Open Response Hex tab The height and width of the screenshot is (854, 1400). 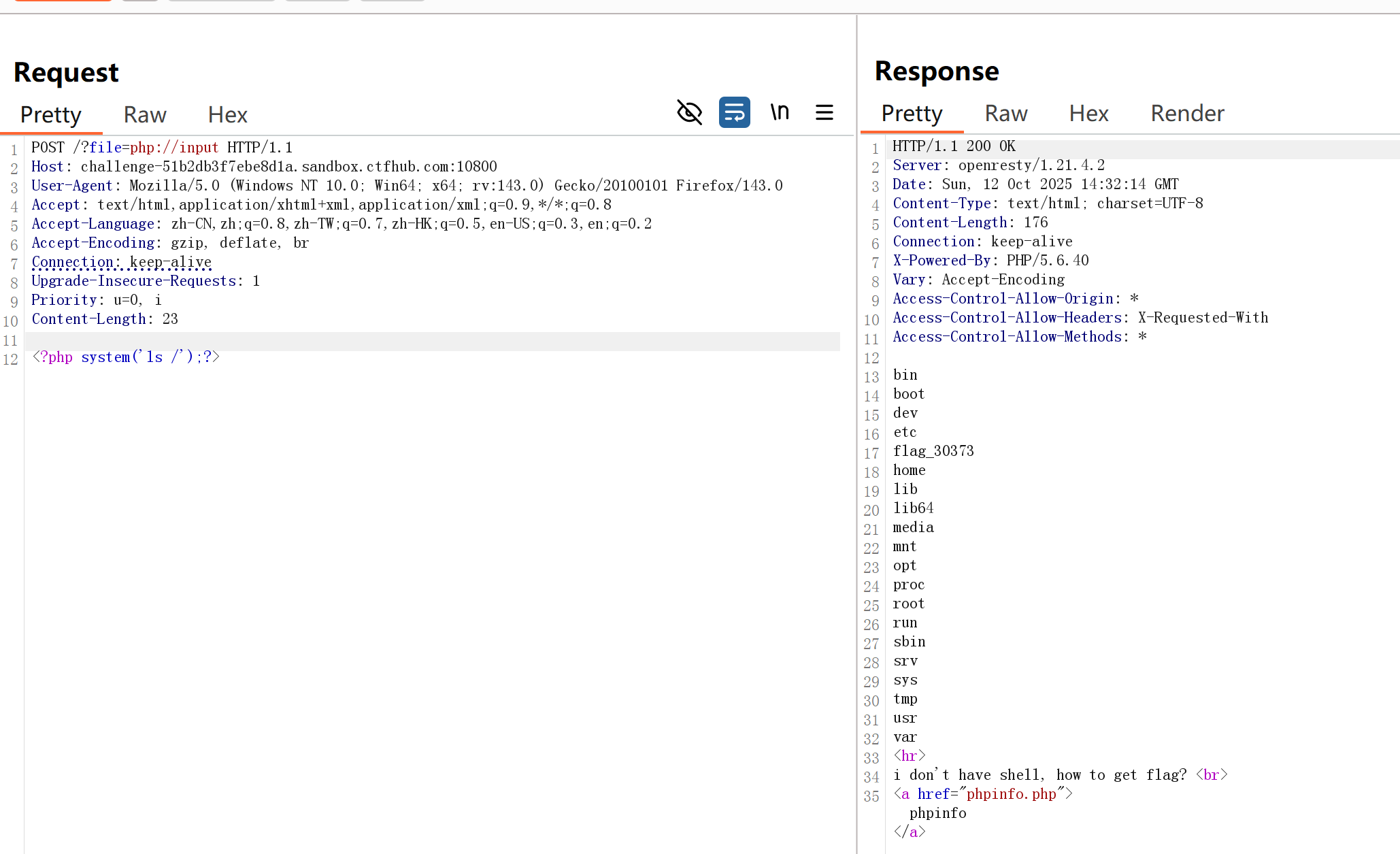(x=1088, y=114)
